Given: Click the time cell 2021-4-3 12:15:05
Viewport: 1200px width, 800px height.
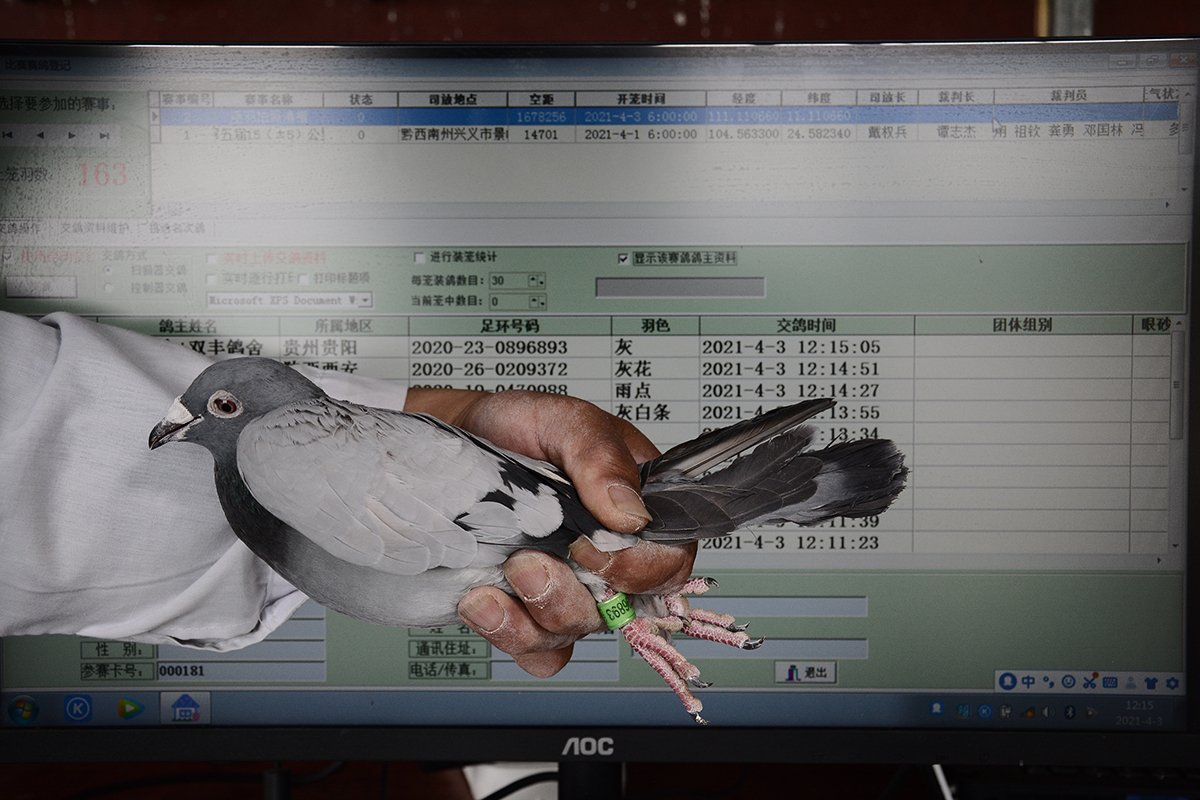Looking at the screenshot, I should point(791,348).
